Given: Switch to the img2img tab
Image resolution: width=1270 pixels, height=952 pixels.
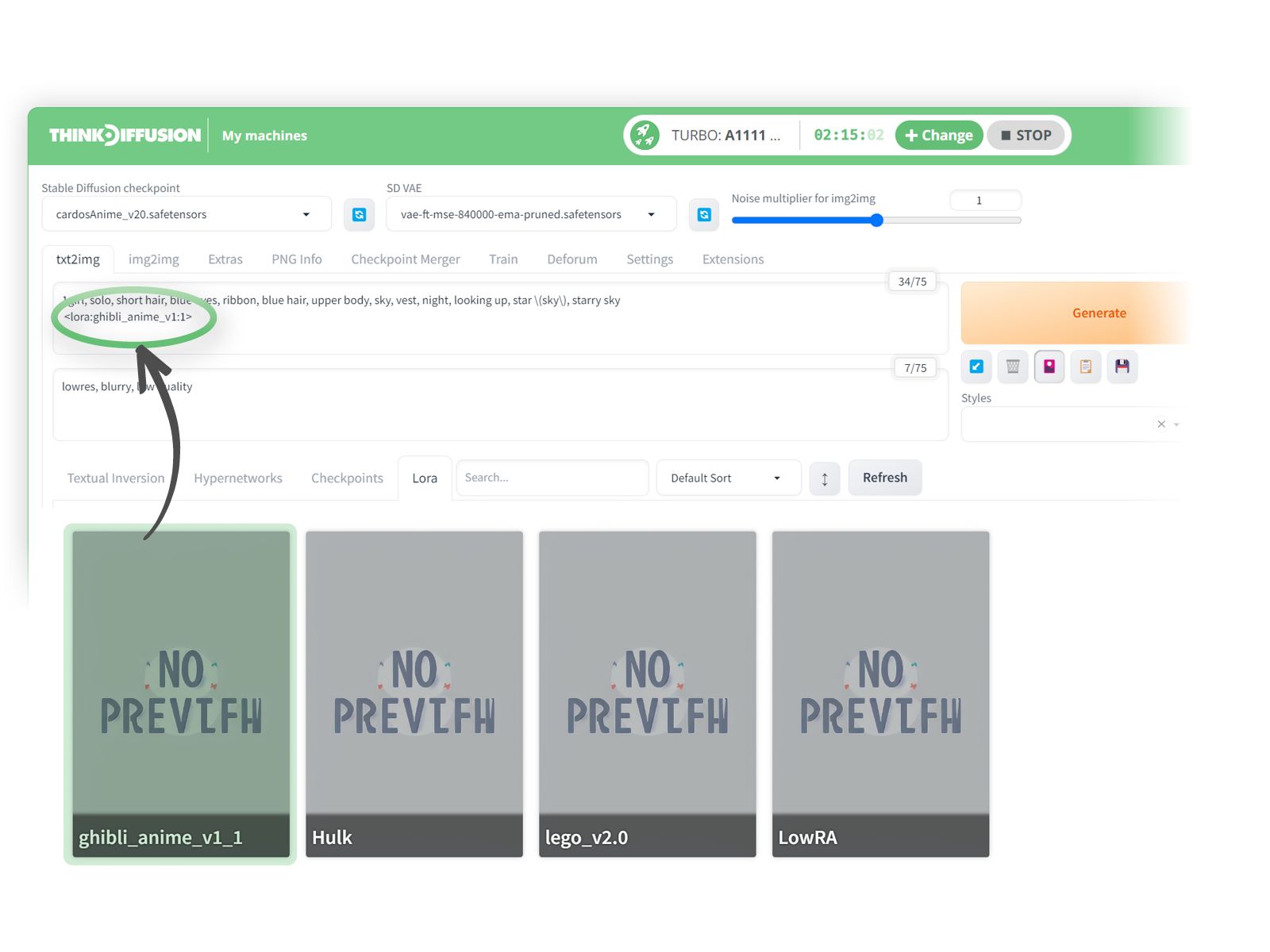Looking at the screenshot, I should tap(154, 259).
